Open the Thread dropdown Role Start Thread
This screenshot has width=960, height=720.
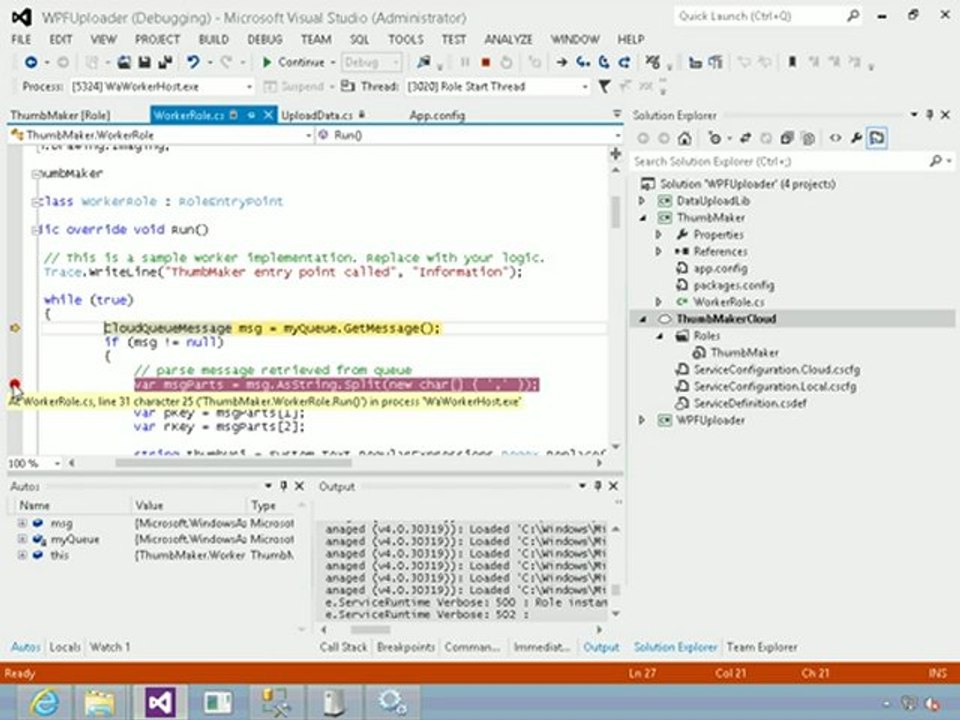pos(498,86)
